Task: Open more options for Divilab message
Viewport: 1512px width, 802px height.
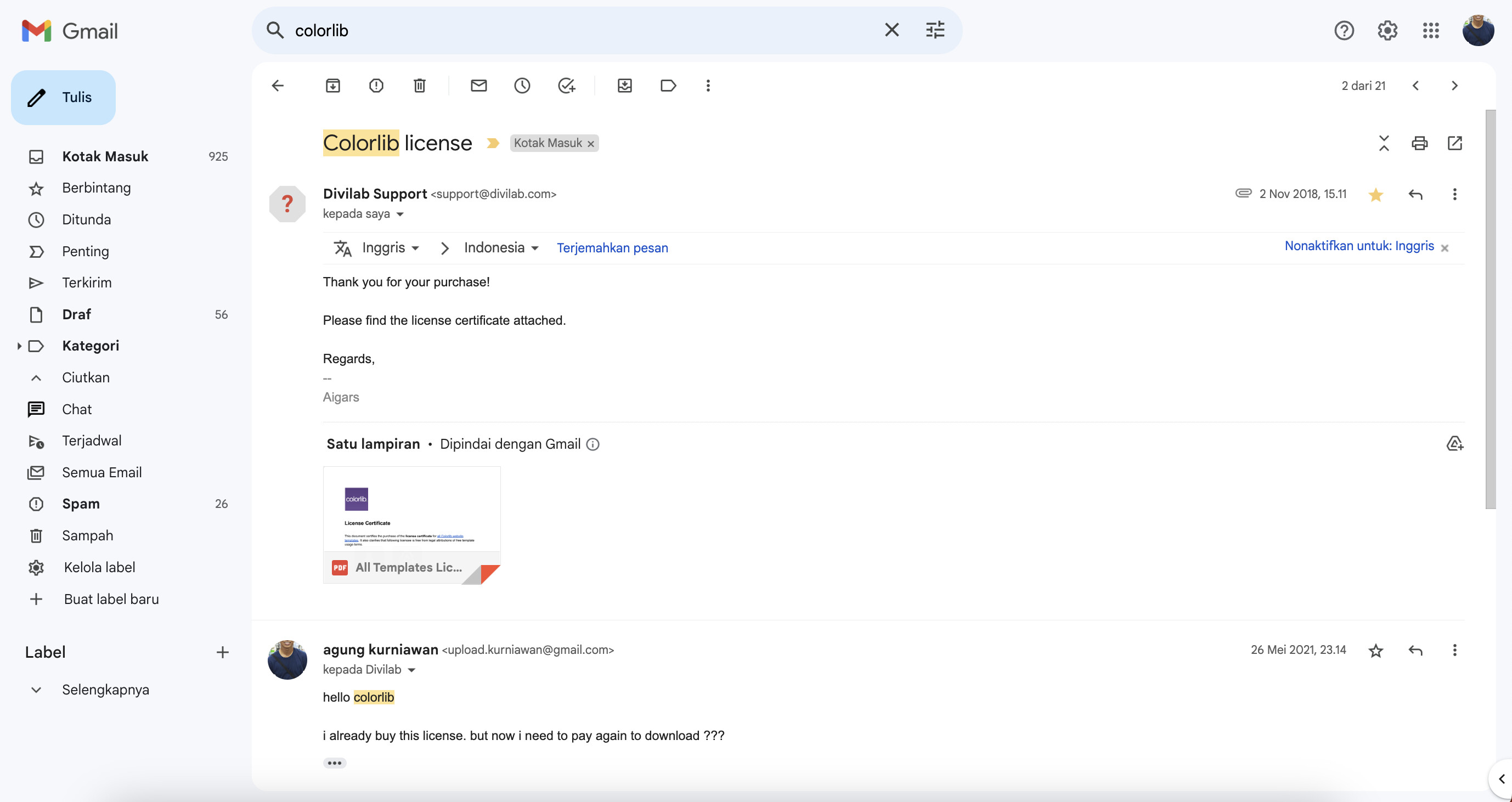Action: [1454, 194]
